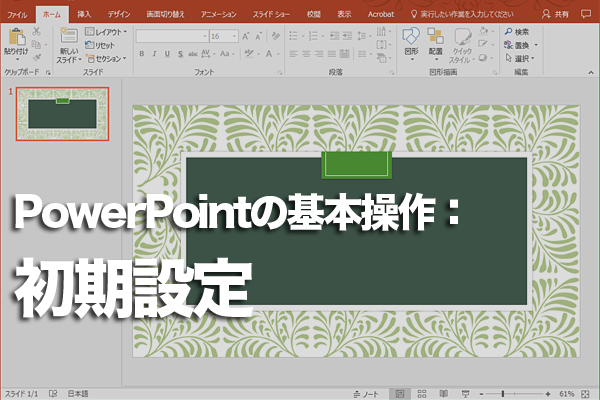Open the font size 16 dropdown
600x400 pixels.
235,36
